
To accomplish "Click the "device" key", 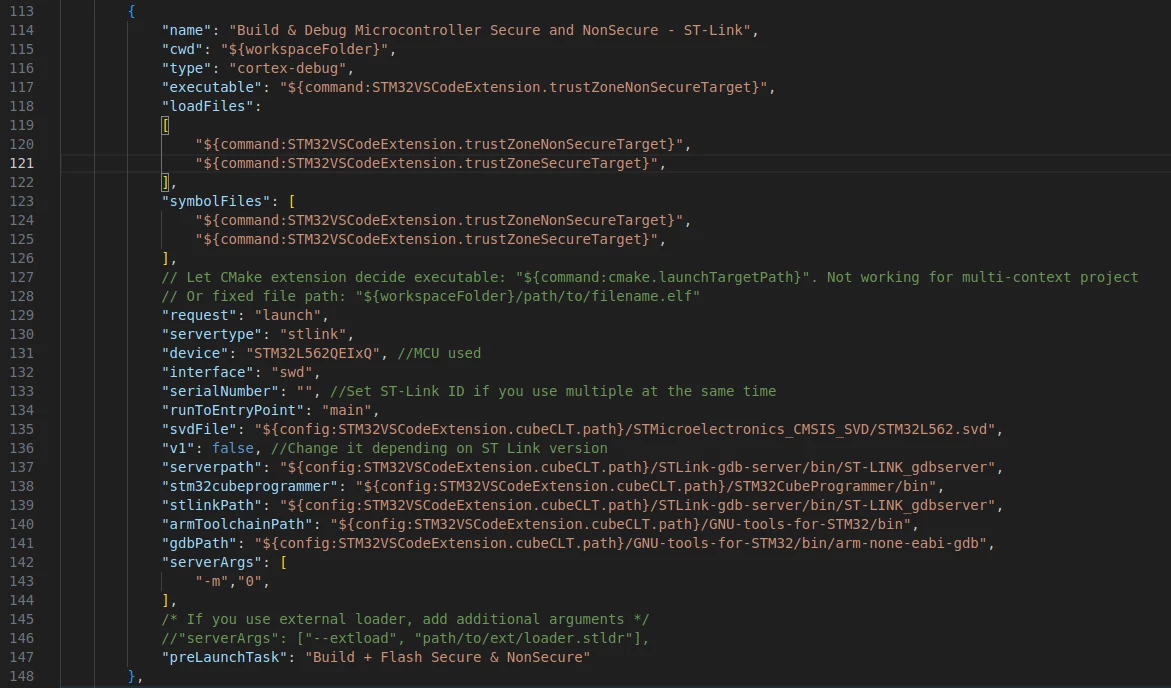I will [x=196, y=353].
